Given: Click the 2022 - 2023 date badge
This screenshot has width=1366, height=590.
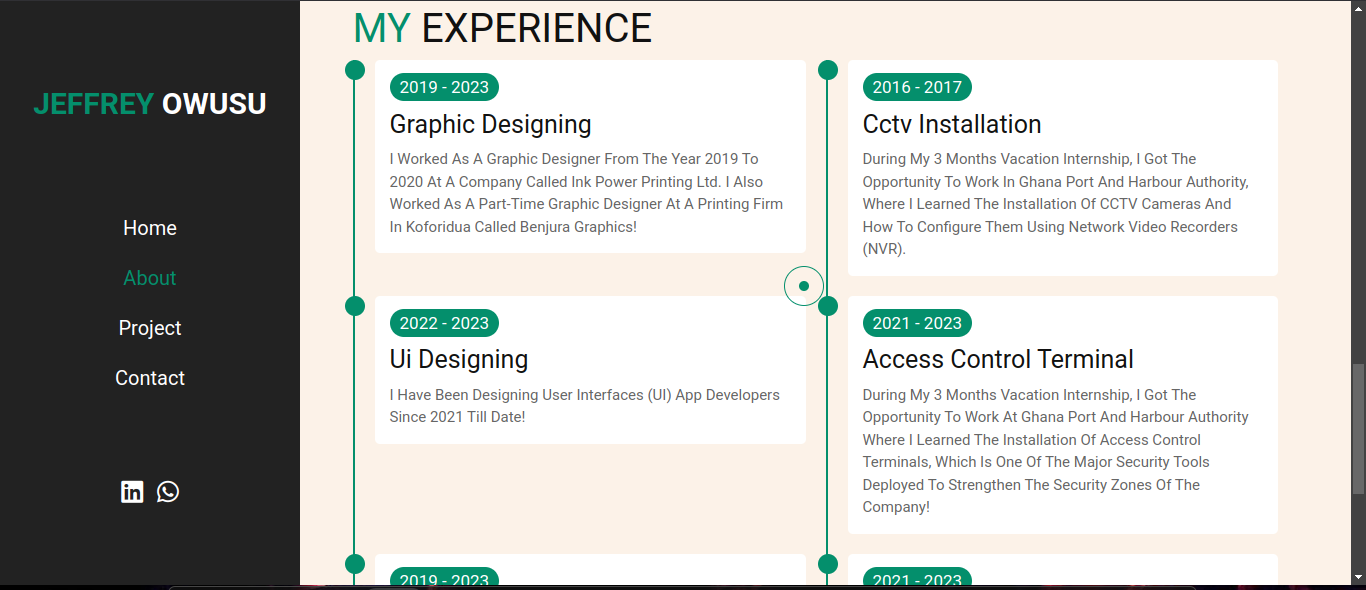Looking at the screenshot, I should click(444, 323).
